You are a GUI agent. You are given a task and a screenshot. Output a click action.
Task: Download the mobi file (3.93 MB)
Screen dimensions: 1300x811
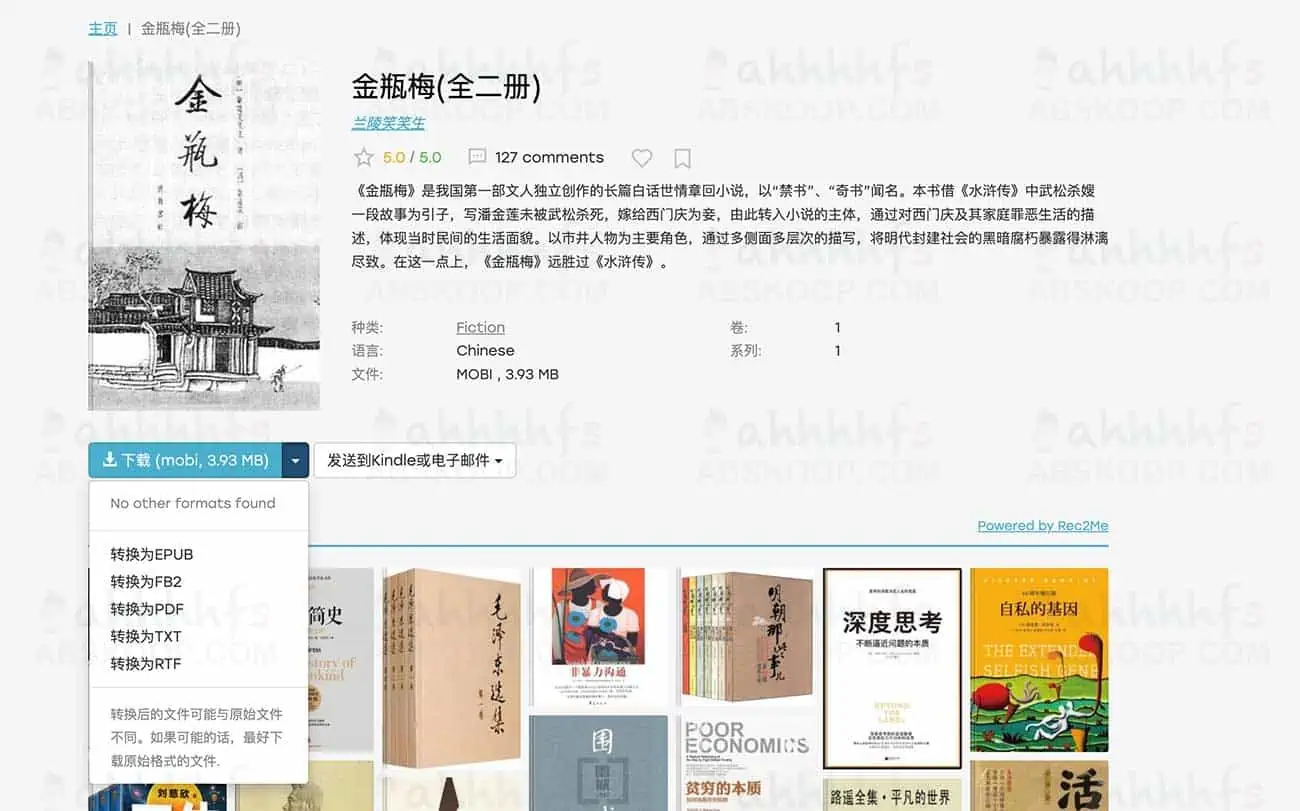185,460
